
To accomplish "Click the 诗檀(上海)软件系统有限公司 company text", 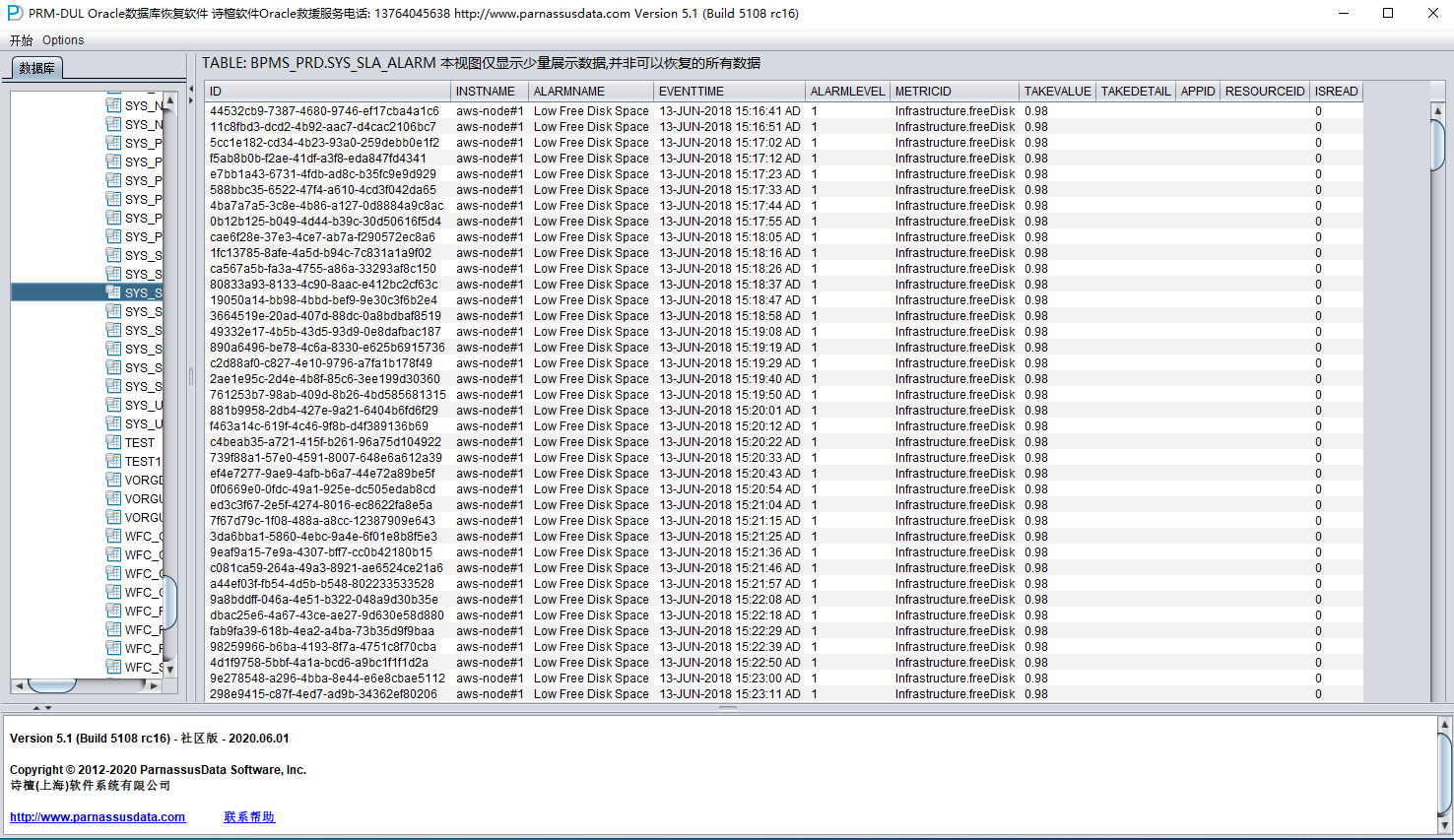I will pos(91,786).
